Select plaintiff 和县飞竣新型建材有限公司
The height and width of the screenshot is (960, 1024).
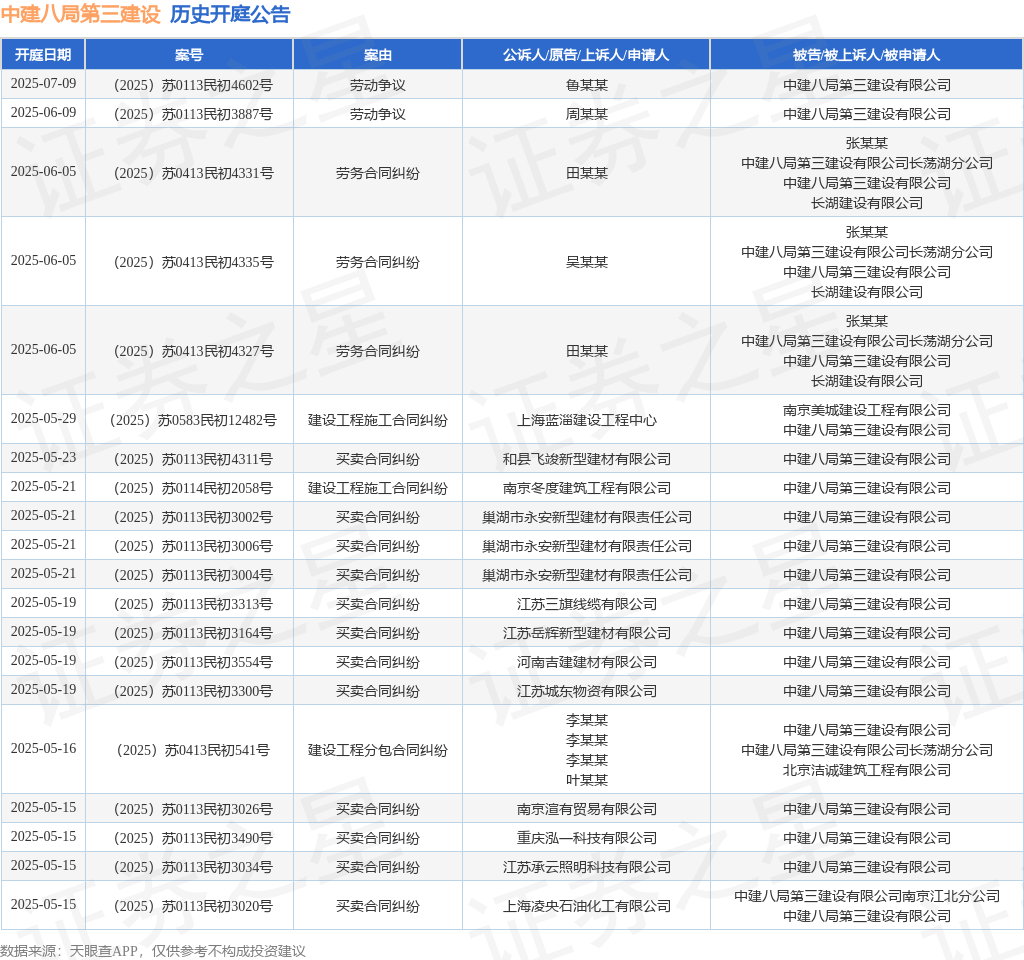(586, 459)
